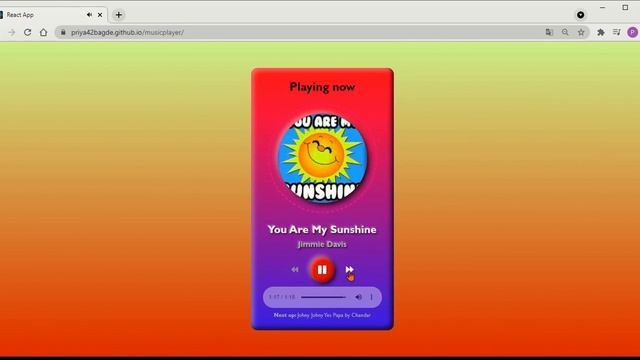Open the browser profile avatar
The image size is (640, 360).
[x=633, y=32]
